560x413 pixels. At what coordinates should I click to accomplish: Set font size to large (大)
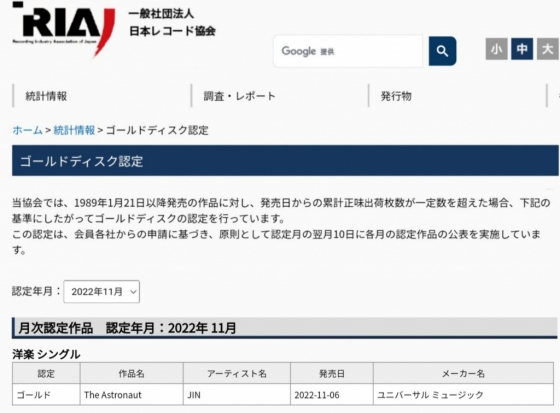pyautogui.click(x=548, y=49)
